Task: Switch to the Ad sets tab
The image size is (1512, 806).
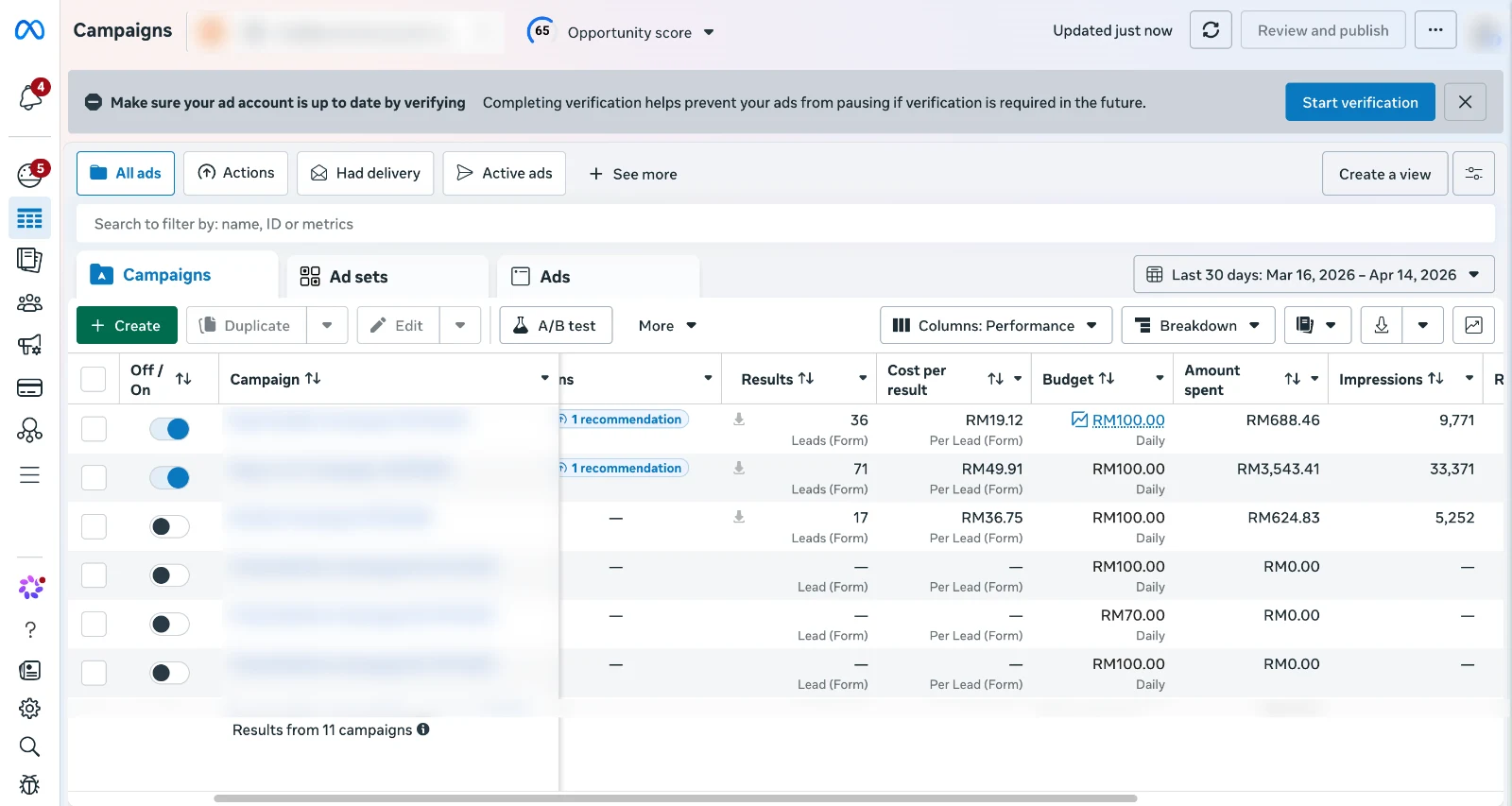Action: [x=387, y=277]
